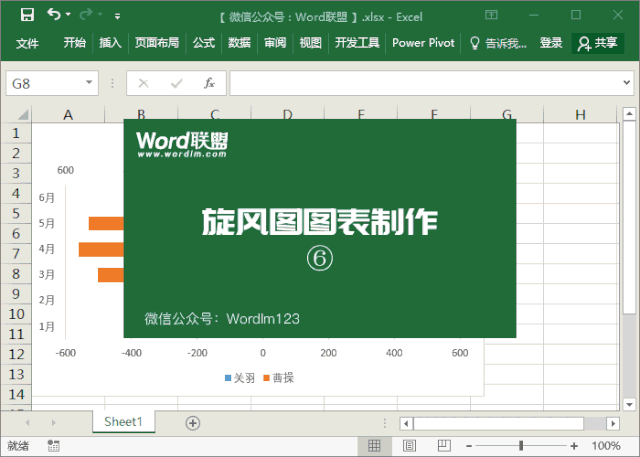Click the macro recording icon in status bar
This screenshot has height=457, width=640.
coord(53,446)
